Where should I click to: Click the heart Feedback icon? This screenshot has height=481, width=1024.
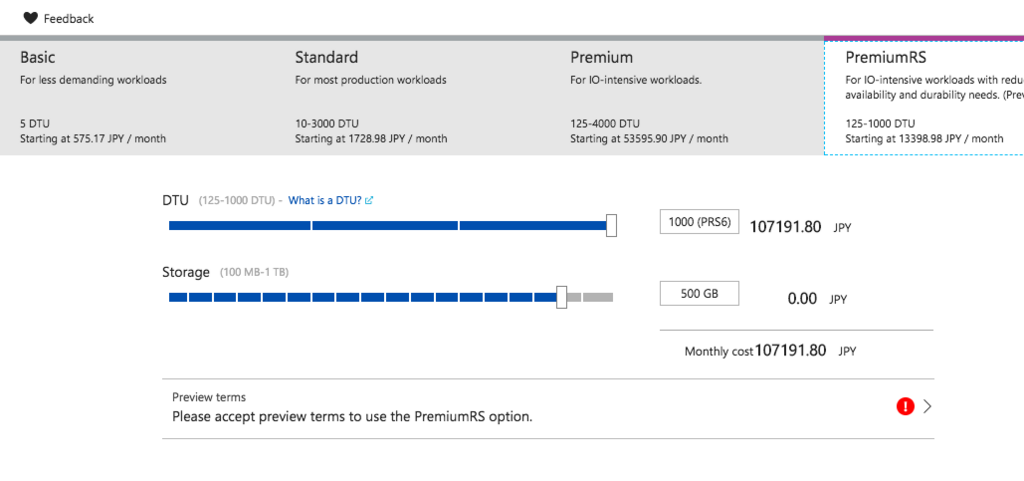point(30,18)
